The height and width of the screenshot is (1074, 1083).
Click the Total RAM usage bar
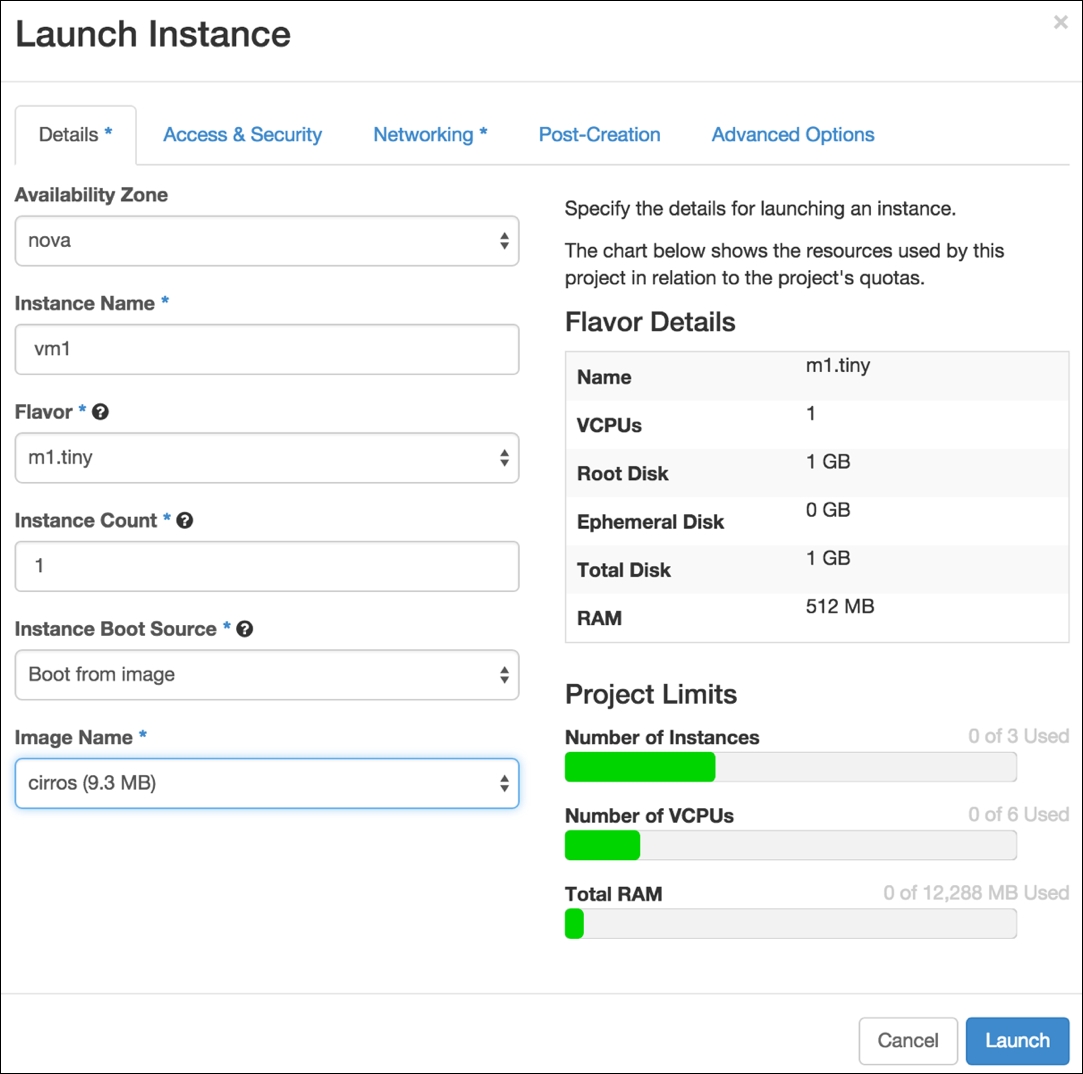click(x=791, y=923)
